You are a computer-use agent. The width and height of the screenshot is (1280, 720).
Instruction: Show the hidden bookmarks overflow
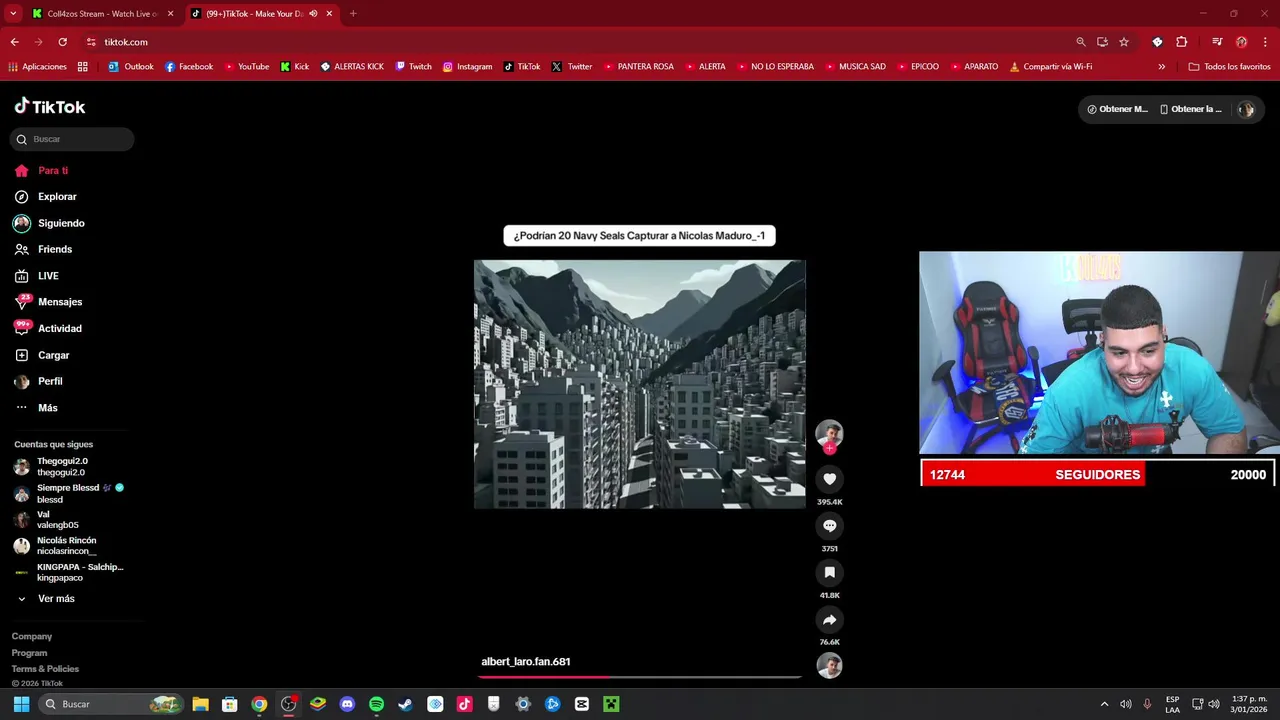(1161, 67)
